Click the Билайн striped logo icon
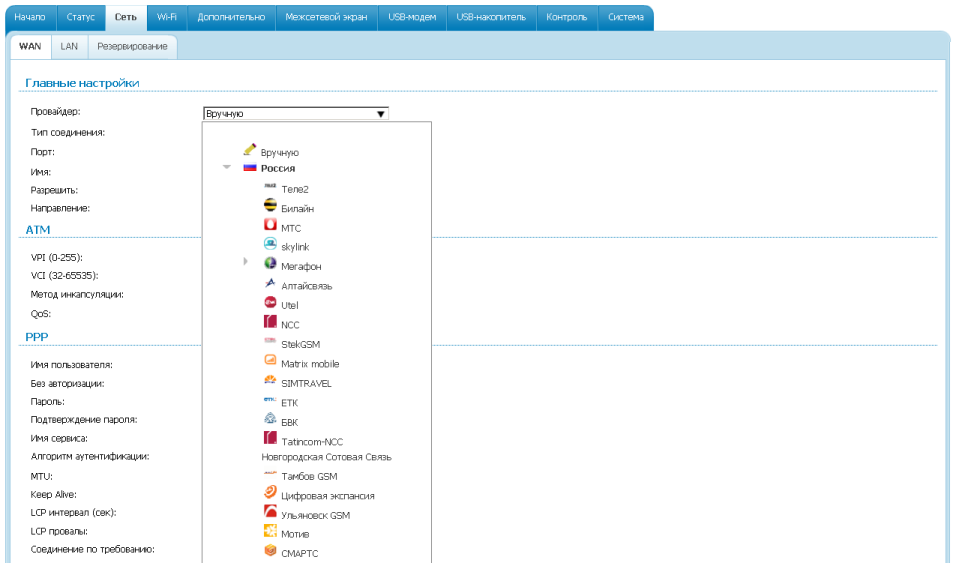The height and width of the screenshot is (563, 956). click(x=270, y=205)
